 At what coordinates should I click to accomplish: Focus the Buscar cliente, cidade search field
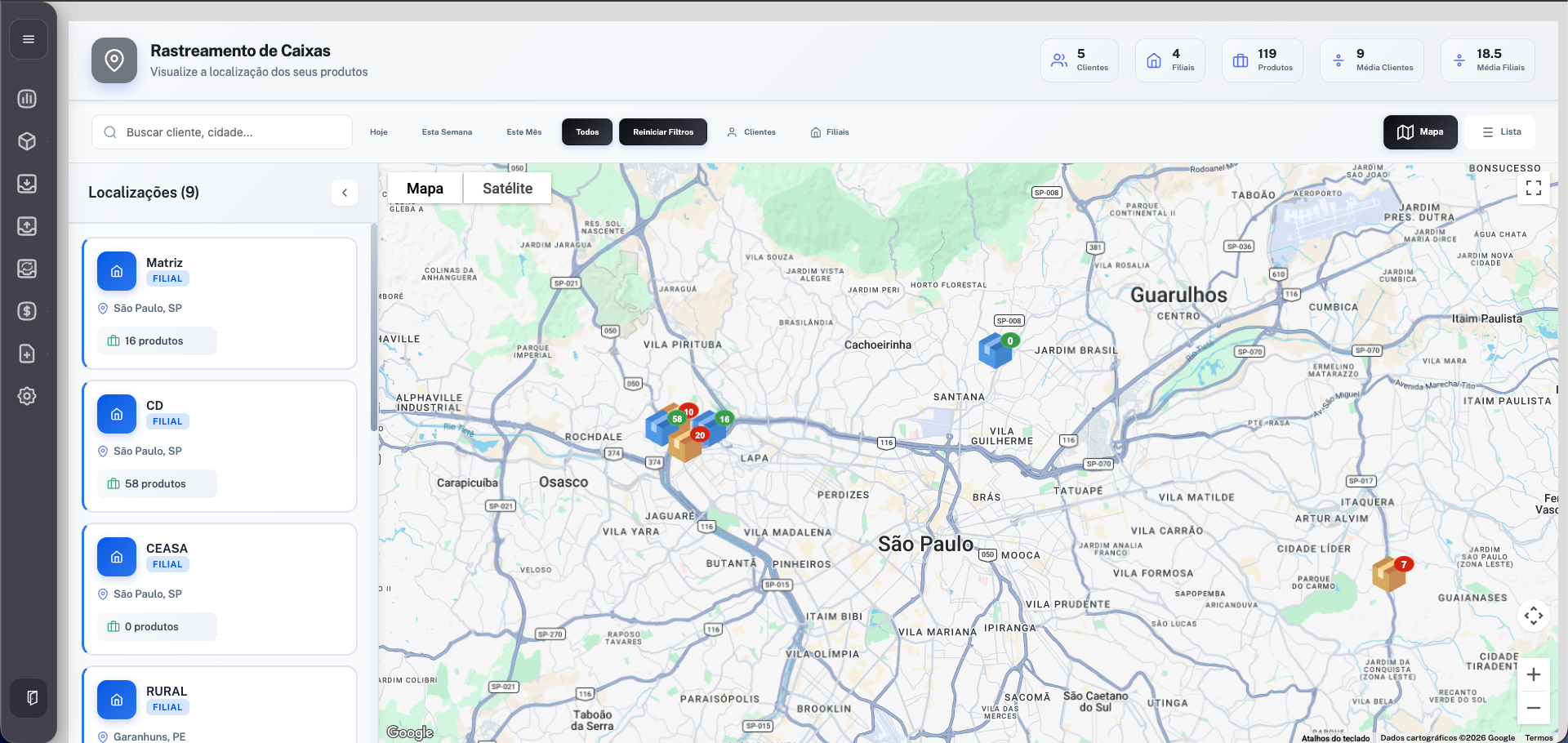pyautogui.click(x=222, y=132)
